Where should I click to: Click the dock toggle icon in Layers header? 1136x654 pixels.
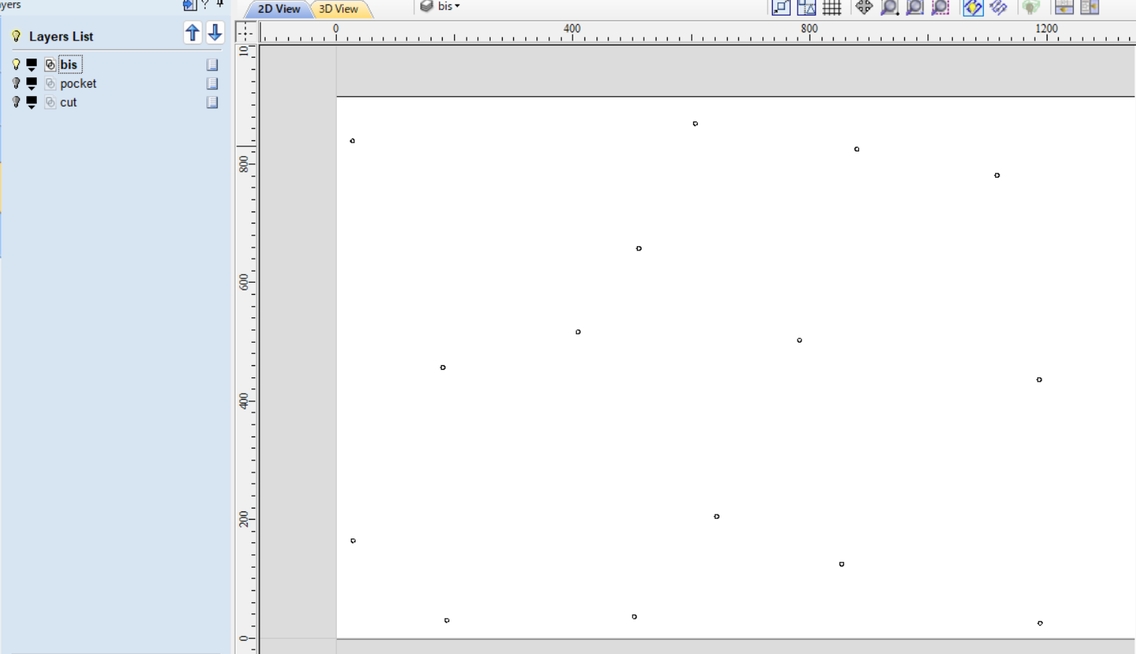189,4
